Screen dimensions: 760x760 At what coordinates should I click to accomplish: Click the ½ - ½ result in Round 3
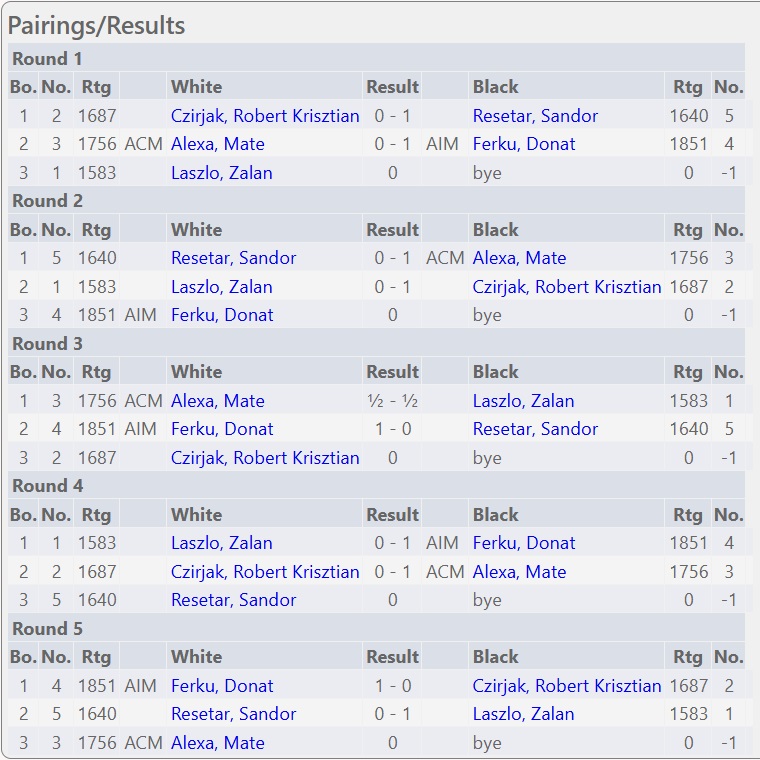(x=392, y=401)
